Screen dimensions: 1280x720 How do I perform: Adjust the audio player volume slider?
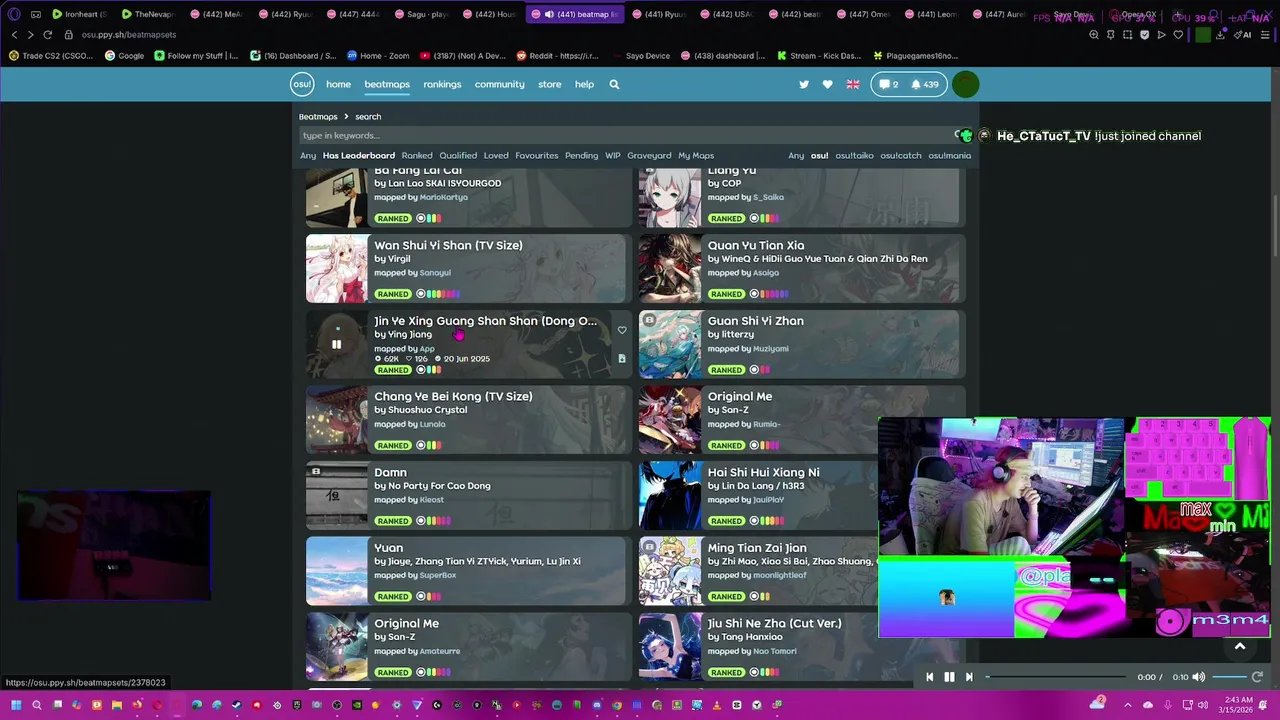click(1229, 677)
